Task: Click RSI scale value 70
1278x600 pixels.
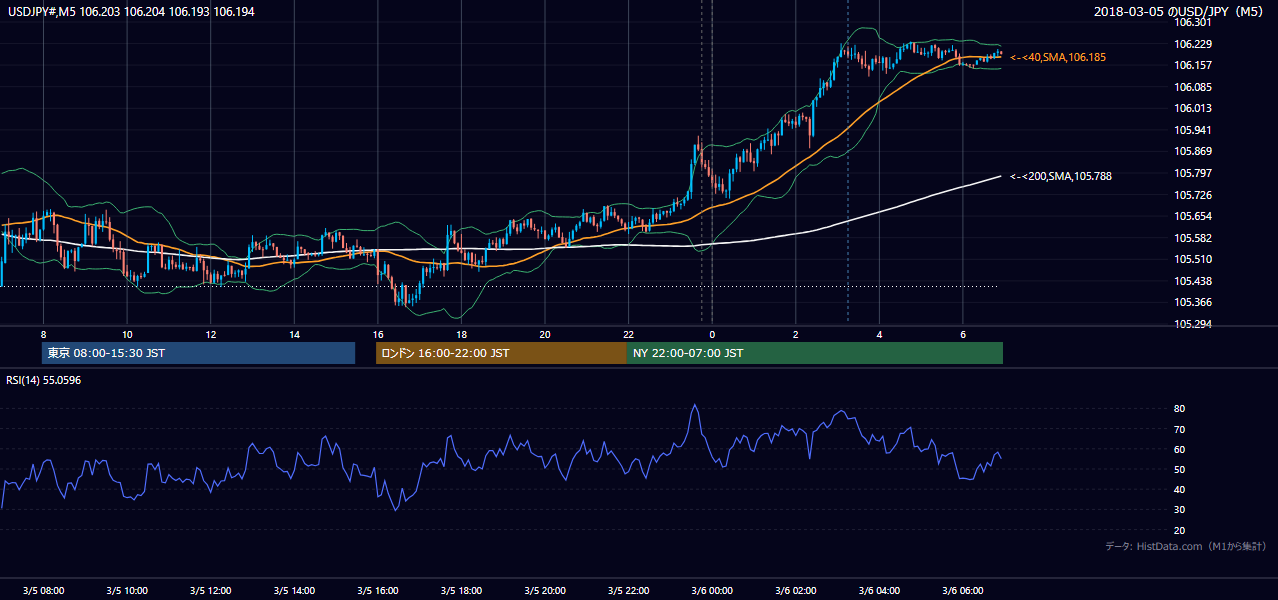Action: point(1179,429)
